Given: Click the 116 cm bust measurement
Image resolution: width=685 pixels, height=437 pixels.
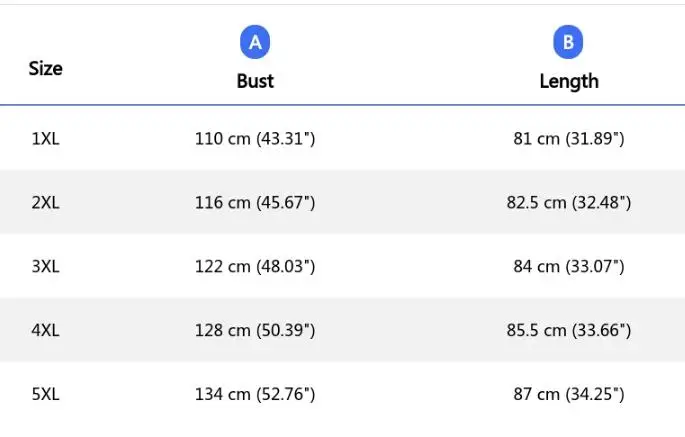Looking at the screenshot, I should (255, 202).
